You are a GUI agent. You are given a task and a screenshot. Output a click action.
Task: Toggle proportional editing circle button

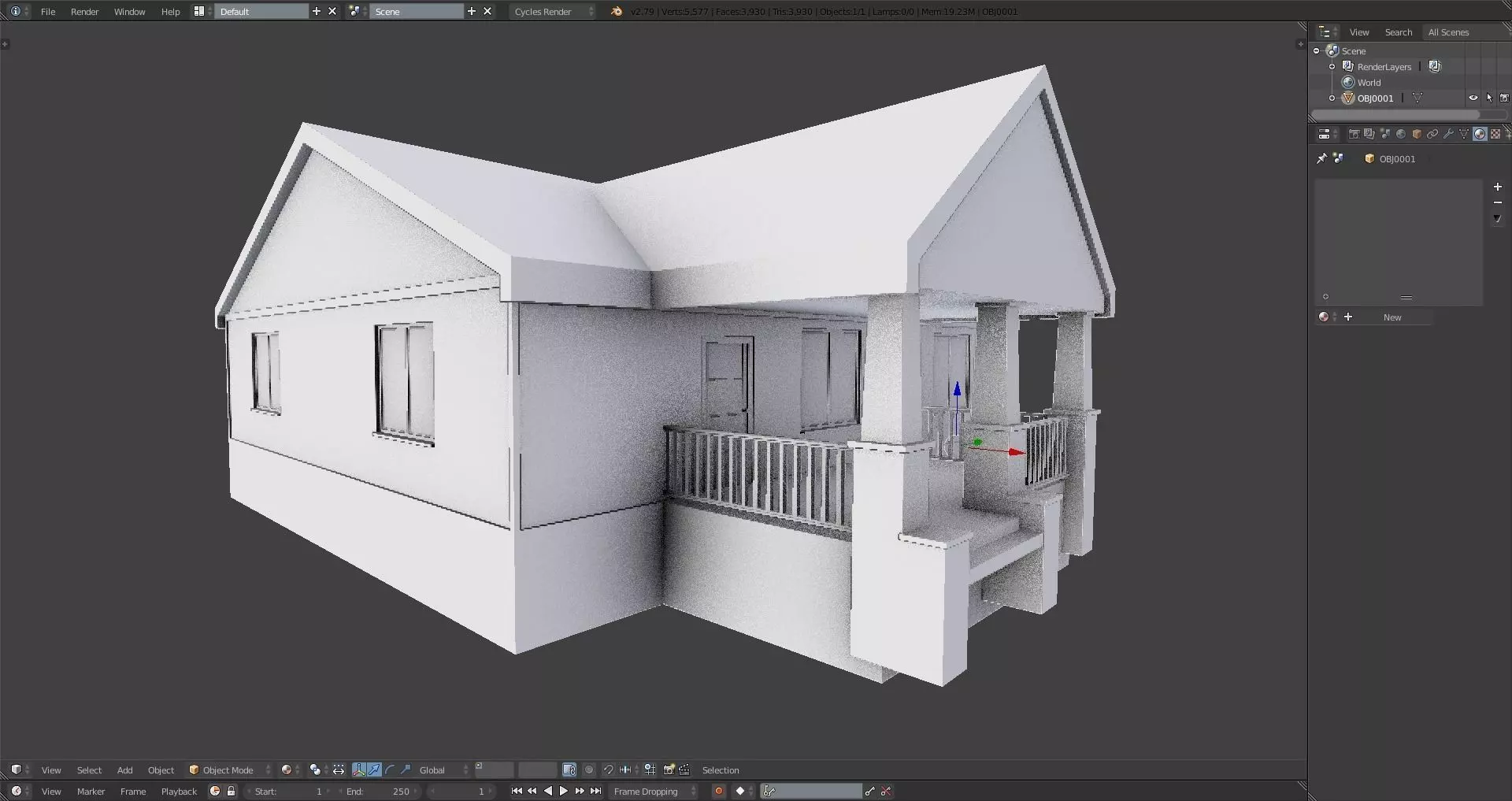click(x=589, y=769)
